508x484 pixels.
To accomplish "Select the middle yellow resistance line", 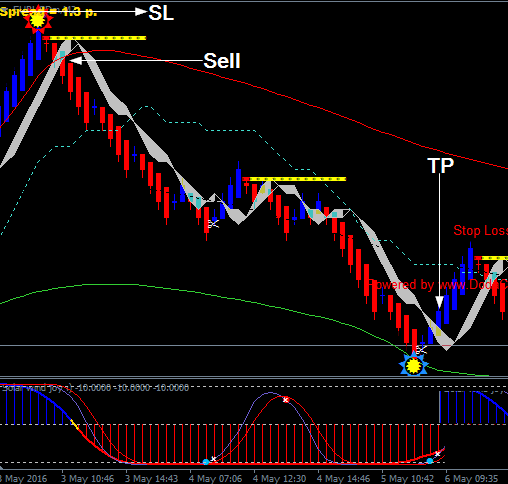I will 298,179.
